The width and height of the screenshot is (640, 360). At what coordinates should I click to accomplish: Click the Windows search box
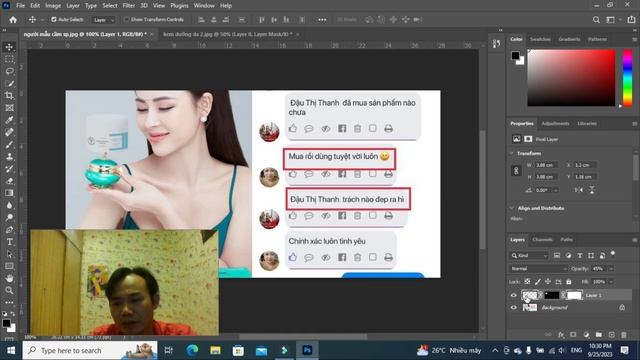[x=90, y=350]
